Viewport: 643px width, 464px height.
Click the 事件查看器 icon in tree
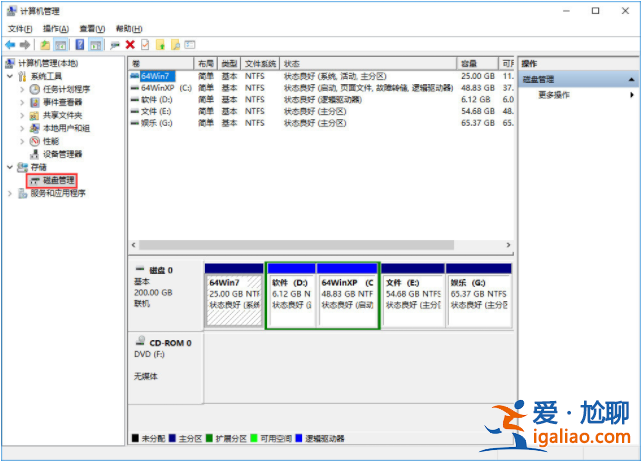tap(35, 103)
